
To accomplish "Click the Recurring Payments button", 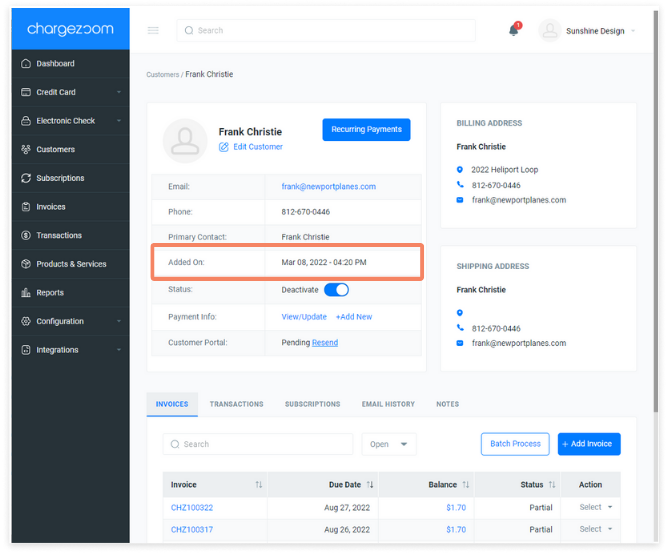I will pyautogui.click(x=366, y=130).
